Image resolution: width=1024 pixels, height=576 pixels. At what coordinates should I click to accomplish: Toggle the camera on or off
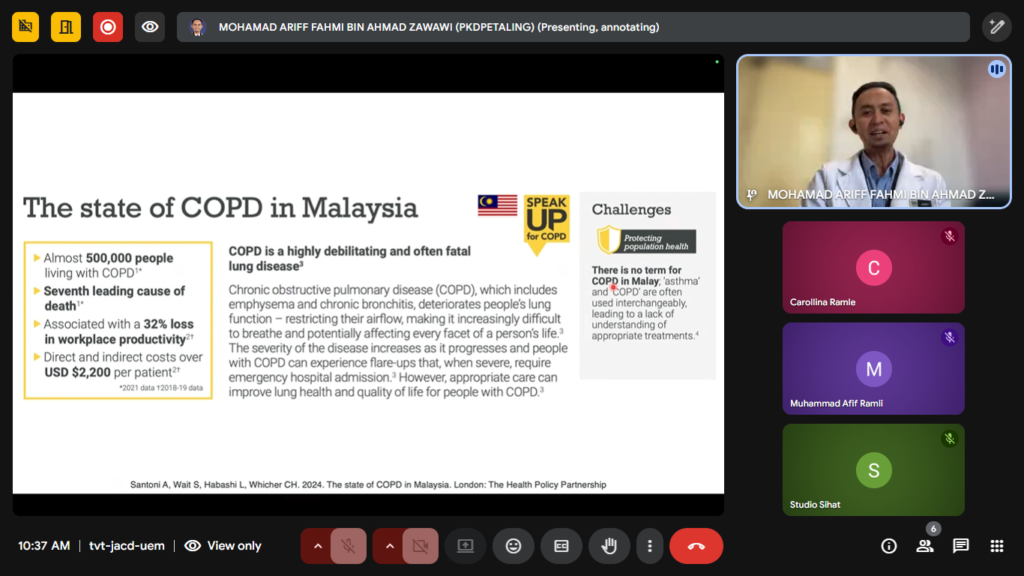click(x=420, y=546)
